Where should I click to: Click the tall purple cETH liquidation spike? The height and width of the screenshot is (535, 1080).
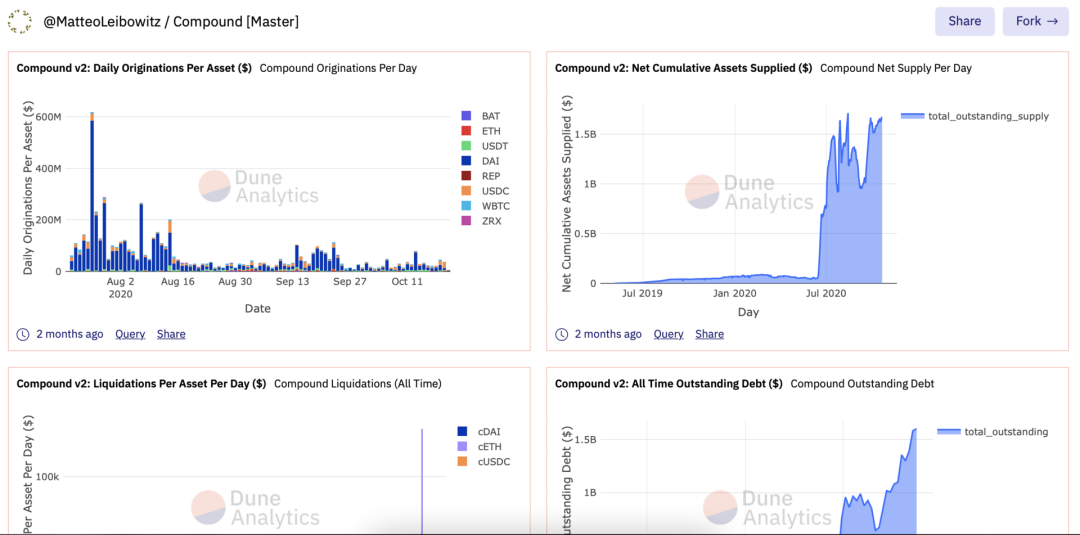[x=422, y=481]
